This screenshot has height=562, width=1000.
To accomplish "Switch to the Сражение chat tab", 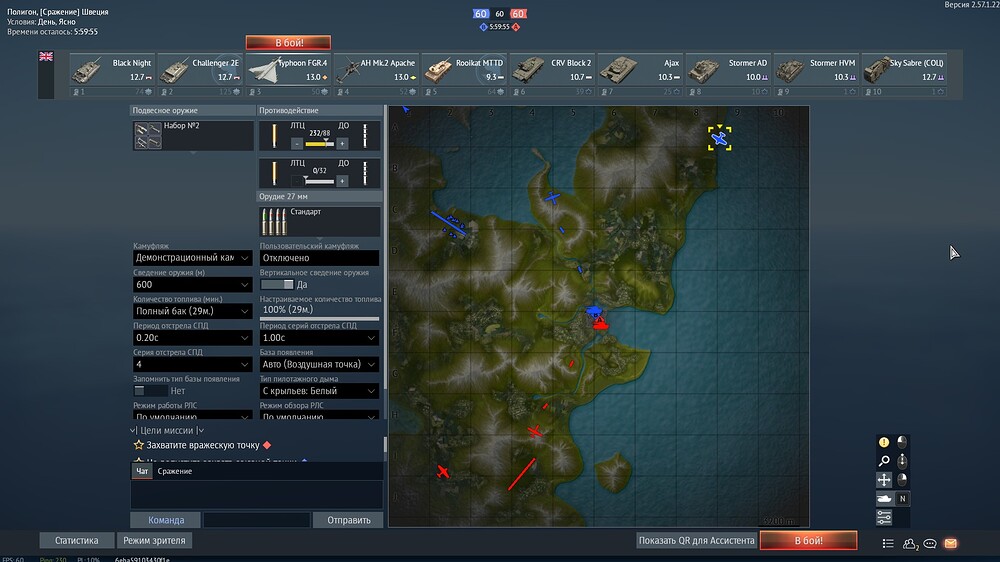I will point(175,471).
